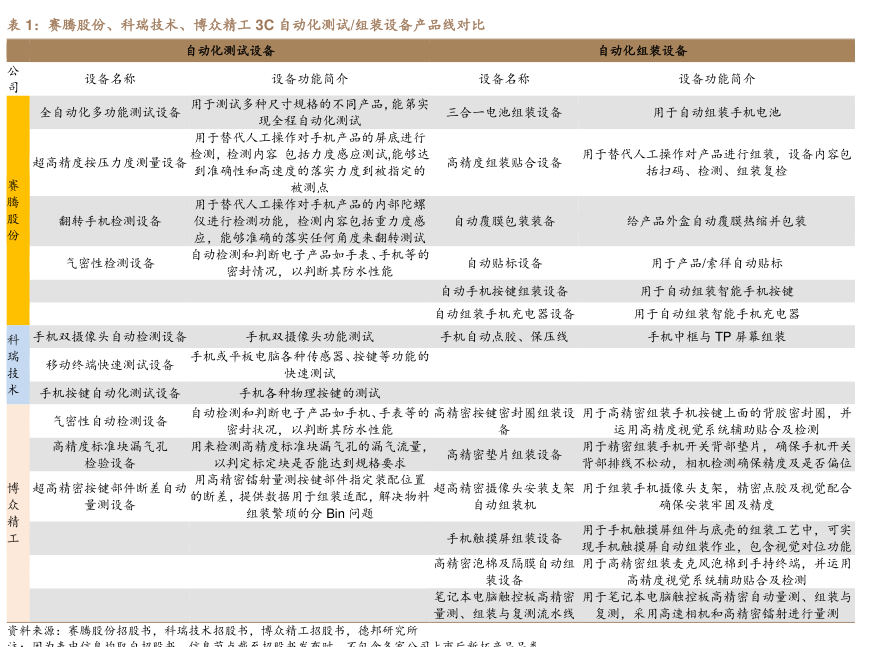Click the 高精密泡棉及隔膜自动组装设备 cell
The width and height of the screenshot is (873, 647).
[504, 571]
